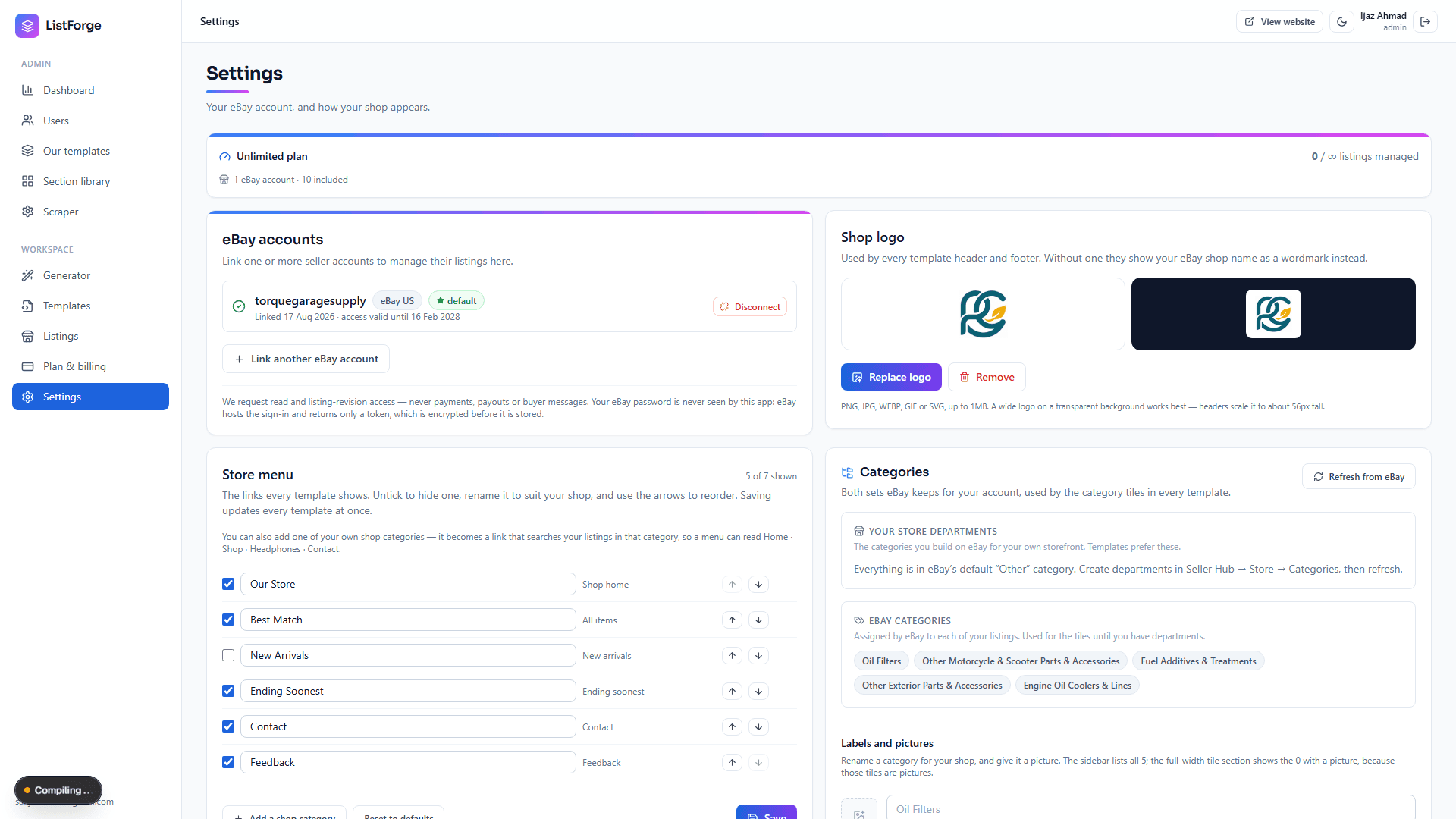Move New Arrivals up with arrow
This screenshot has height=819, width=1456.
[x=732, y=656]
